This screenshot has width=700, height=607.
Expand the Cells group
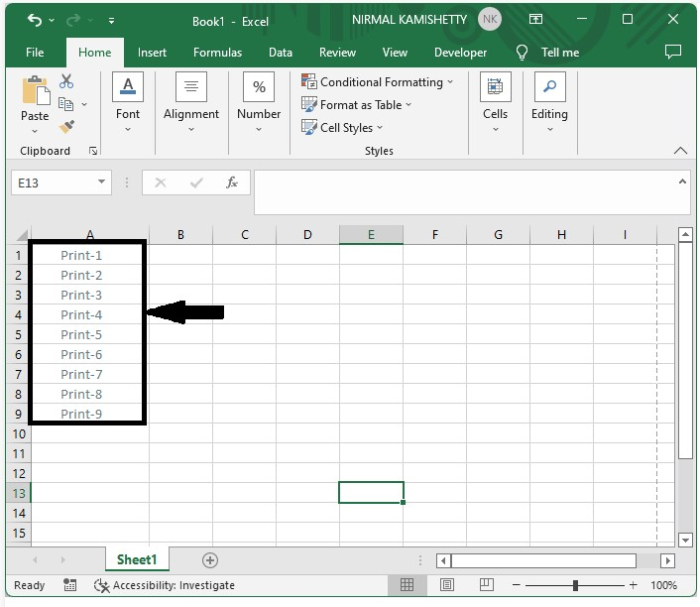[495, 103]
